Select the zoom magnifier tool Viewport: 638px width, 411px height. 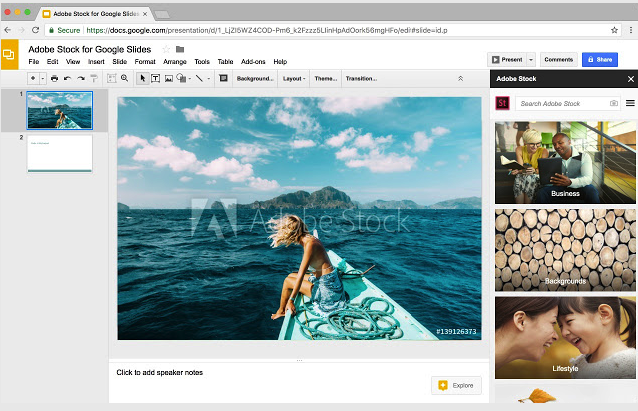pyautogui.click(x=125, y=78)
